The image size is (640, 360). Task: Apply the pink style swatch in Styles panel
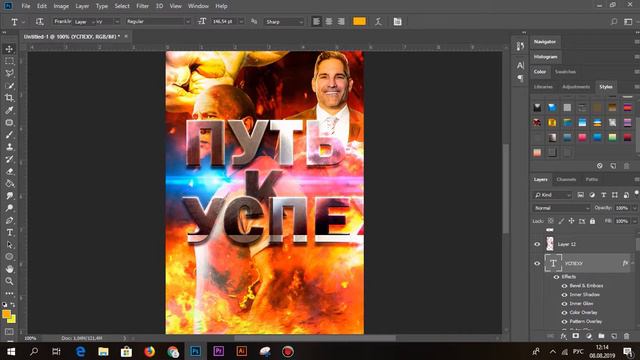click(582, 138)
